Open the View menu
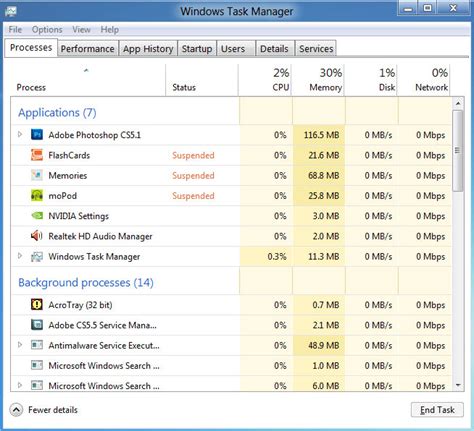Viewport: 474px width, 431px height. (x=81, y=30)
